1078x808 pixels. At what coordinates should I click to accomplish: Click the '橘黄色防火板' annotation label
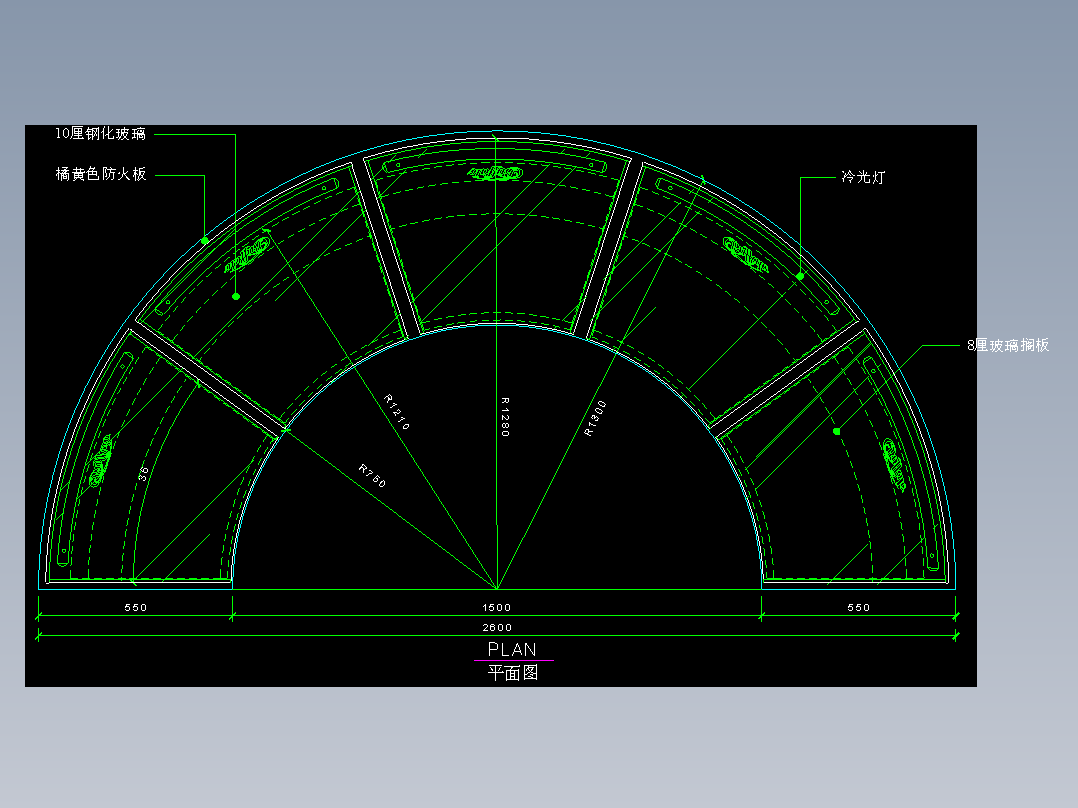tap(101, 174)
